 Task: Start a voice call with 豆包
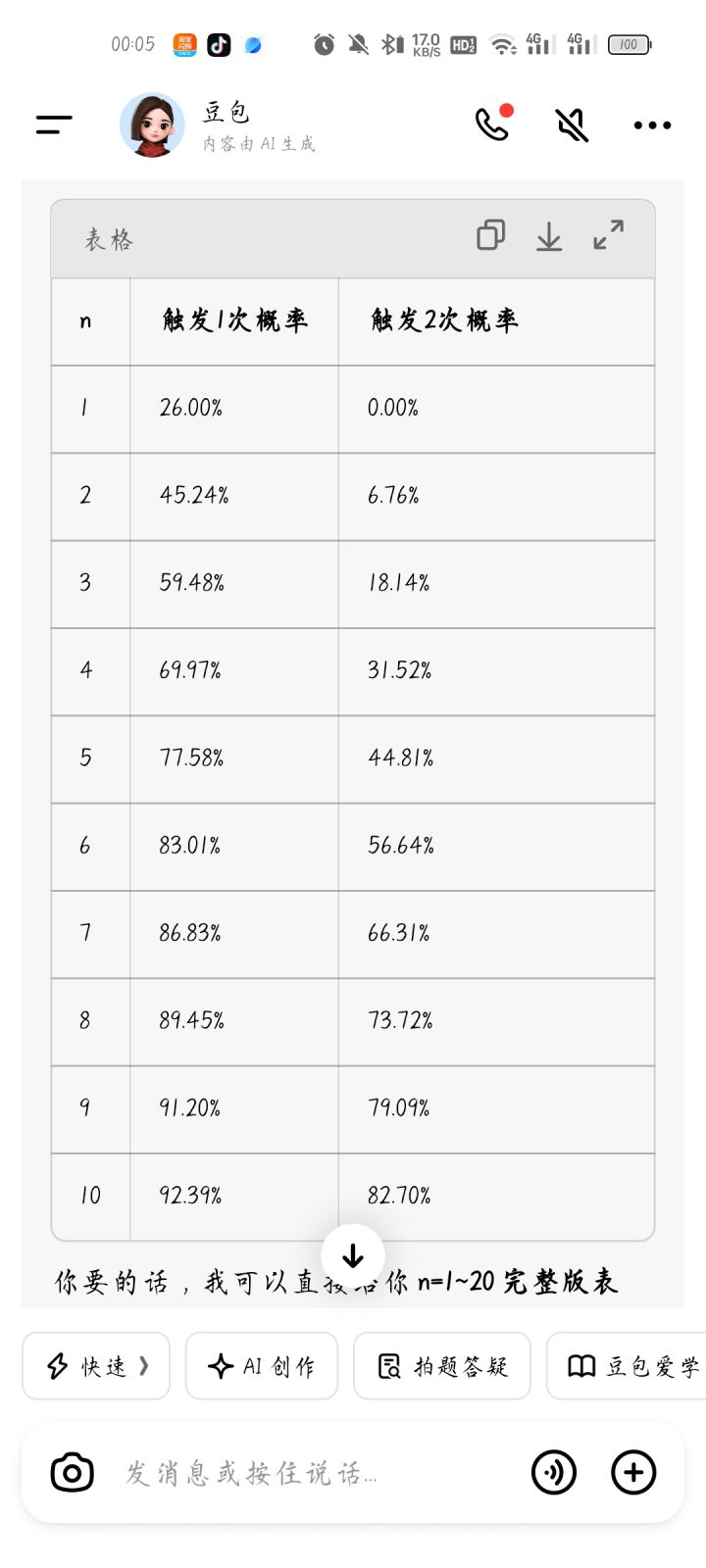[x=492, y=124]
